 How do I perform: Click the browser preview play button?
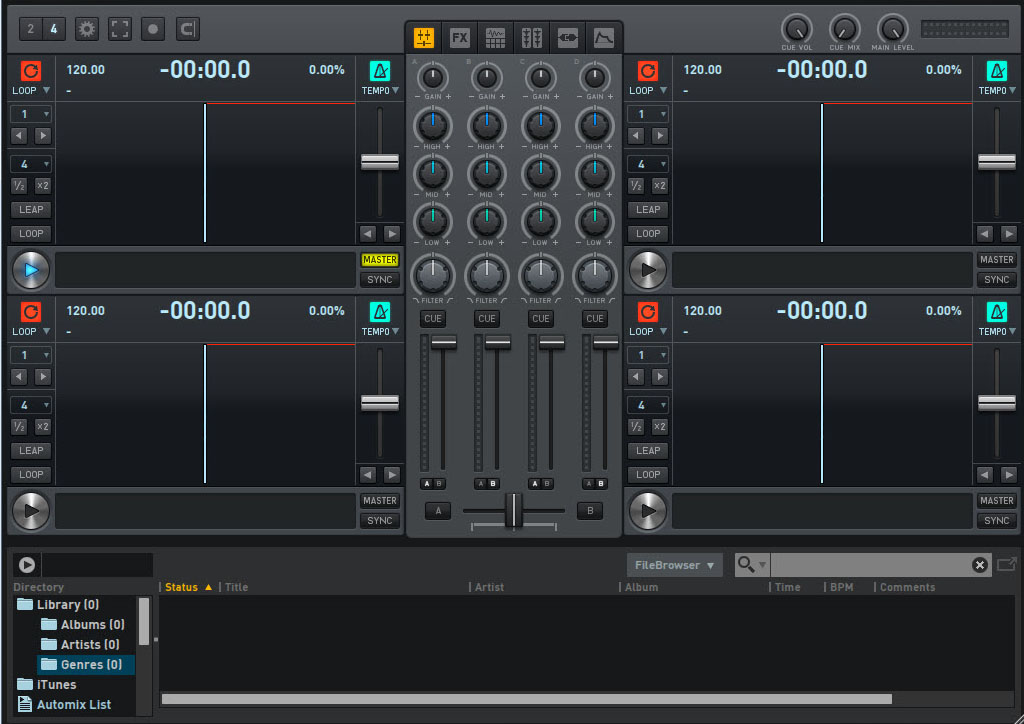pos(27,565)
